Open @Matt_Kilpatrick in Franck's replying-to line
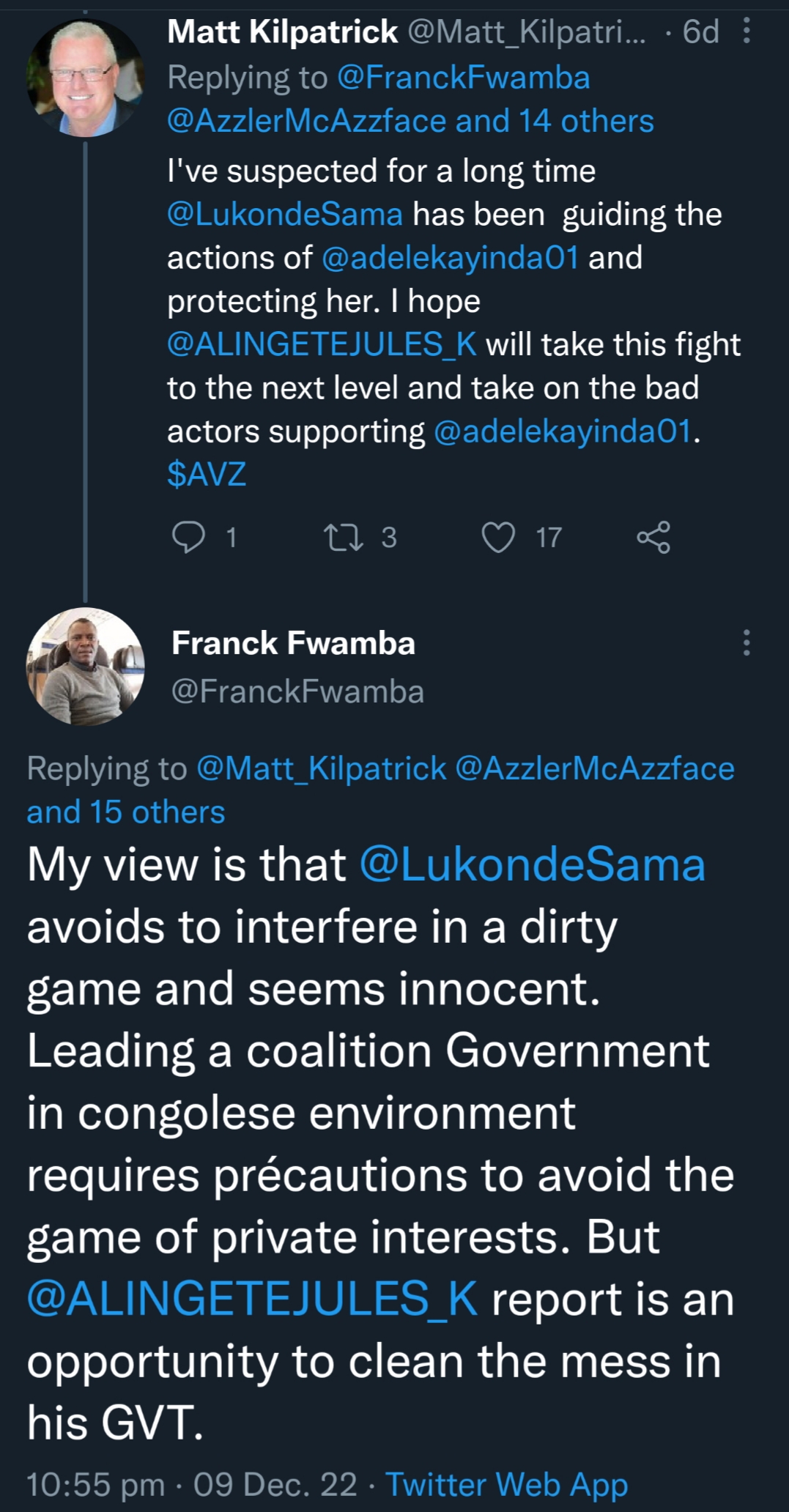789x1512 pixels. point(322,768)
